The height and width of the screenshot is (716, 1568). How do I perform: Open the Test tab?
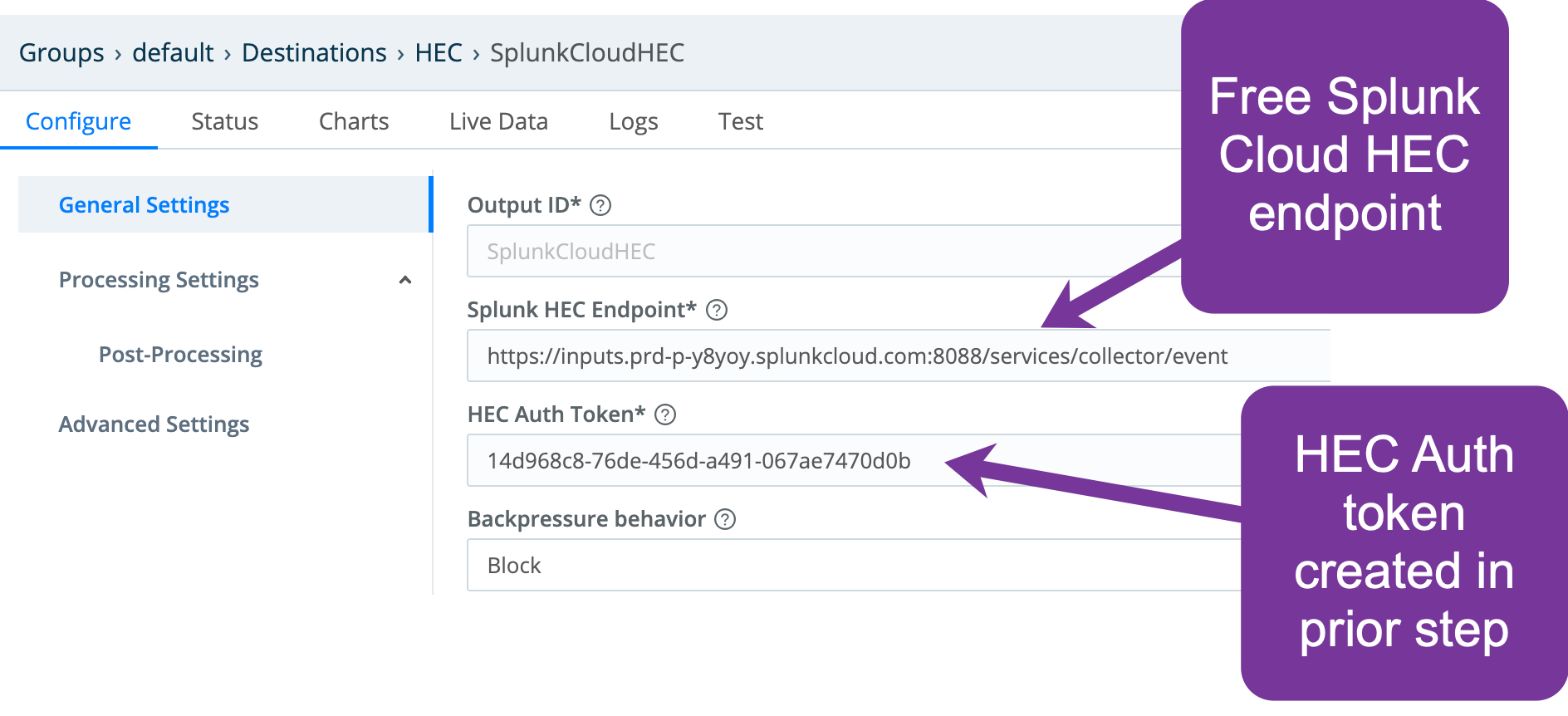740,120
